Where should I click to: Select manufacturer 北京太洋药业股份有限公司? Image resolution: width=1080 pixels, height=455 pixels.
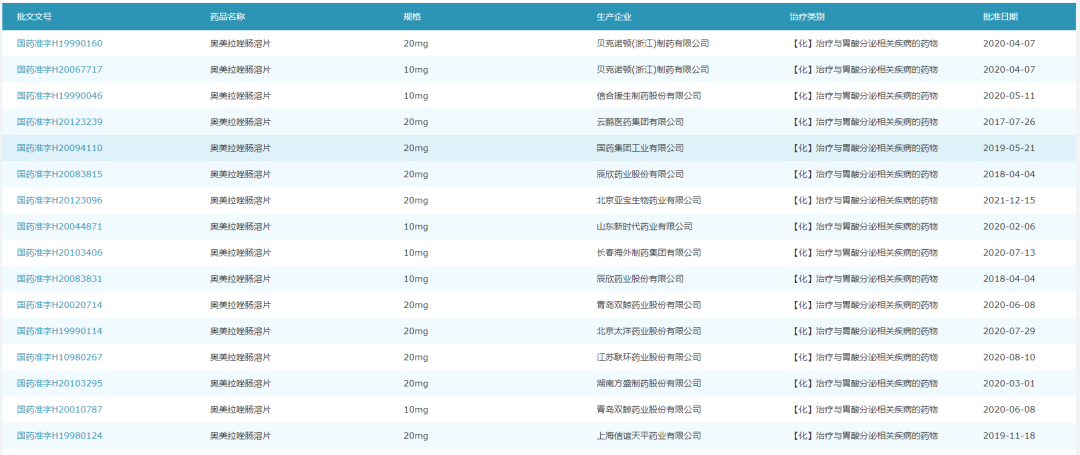click(649, 331)
